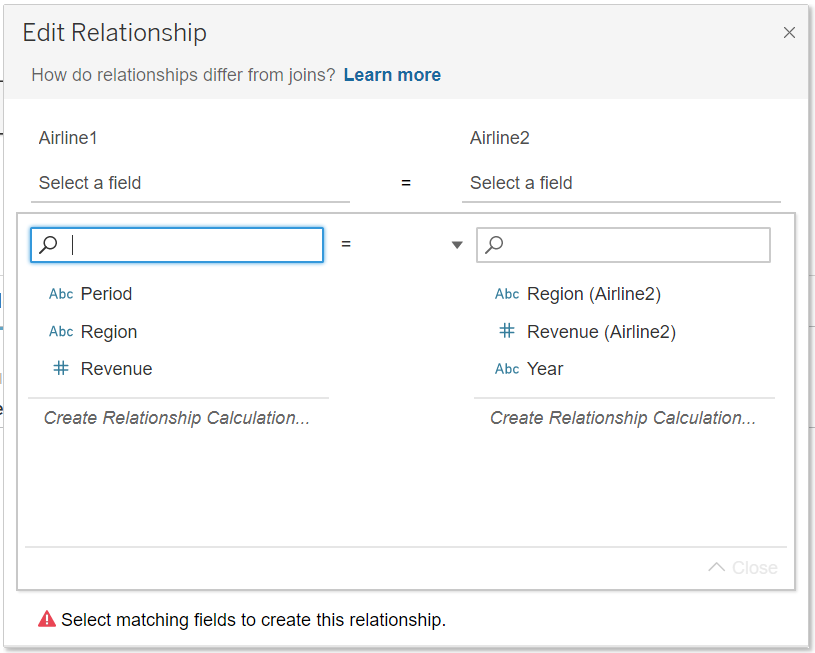Pick Revenue (Airline2) field
The image size is (815, 653).
tap(601, 332)
